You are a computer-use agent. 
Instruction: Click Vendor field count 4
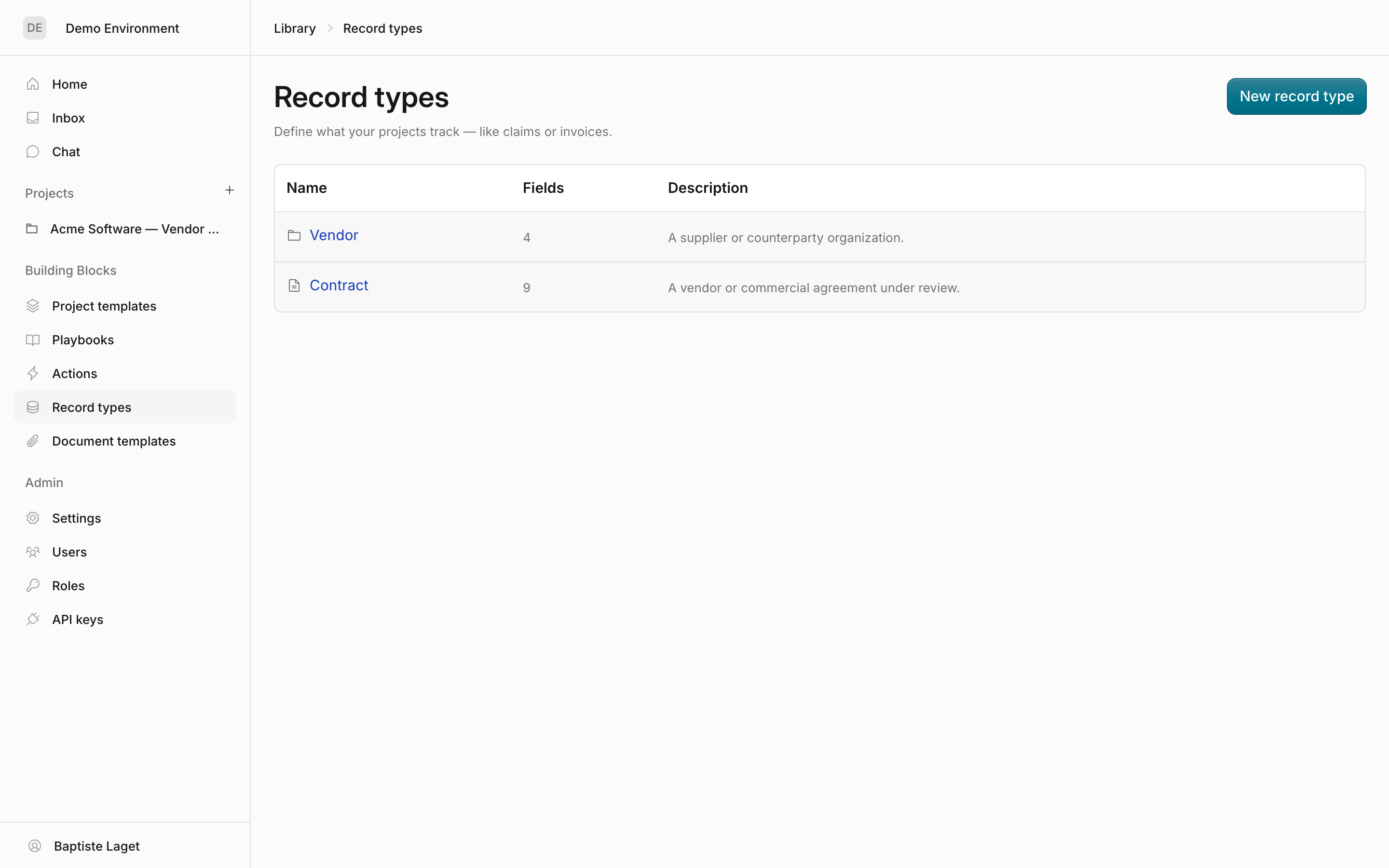[526, 238]
